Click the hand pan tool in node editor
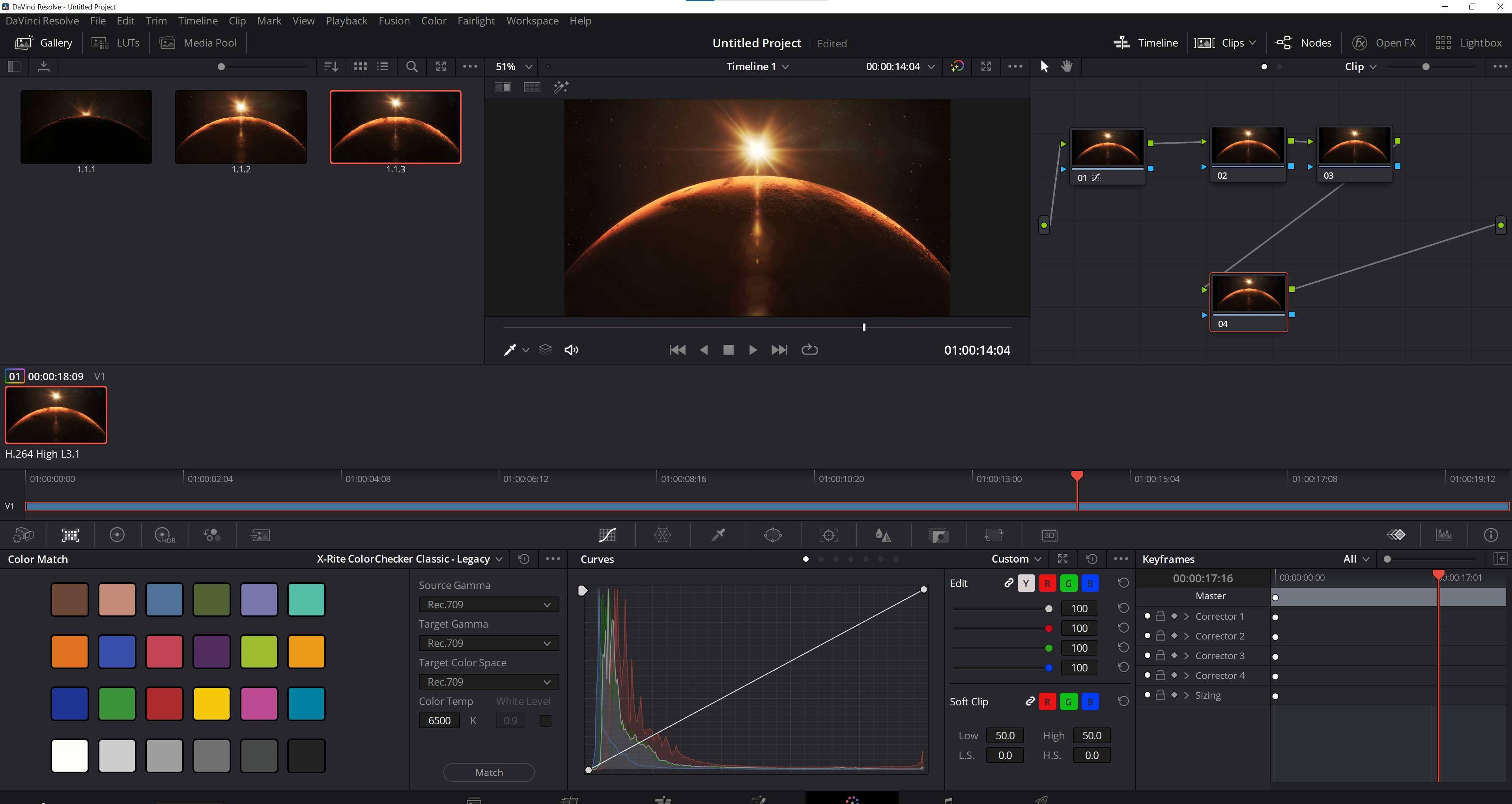Screen dimensions: 1512x804 pyautogui.click(x=1067, y=66)
